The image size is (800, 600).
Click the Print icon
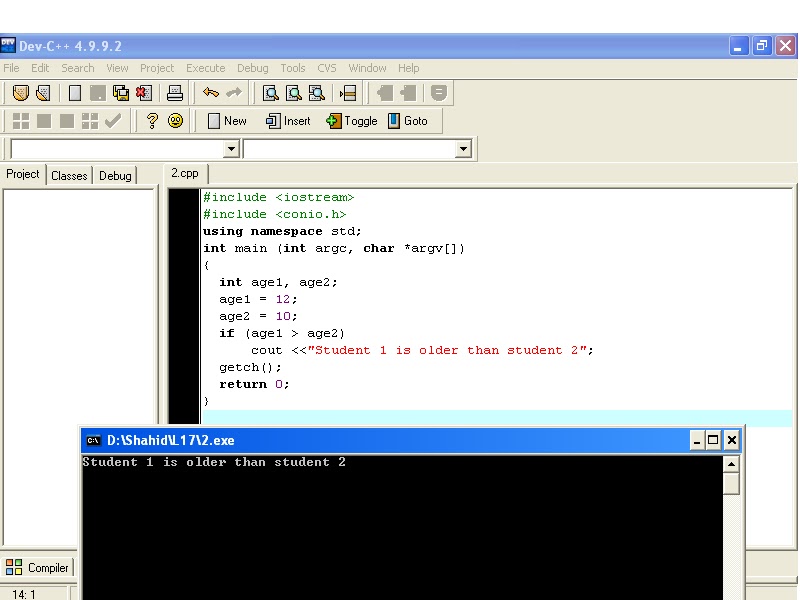click(x=175, y=93)
